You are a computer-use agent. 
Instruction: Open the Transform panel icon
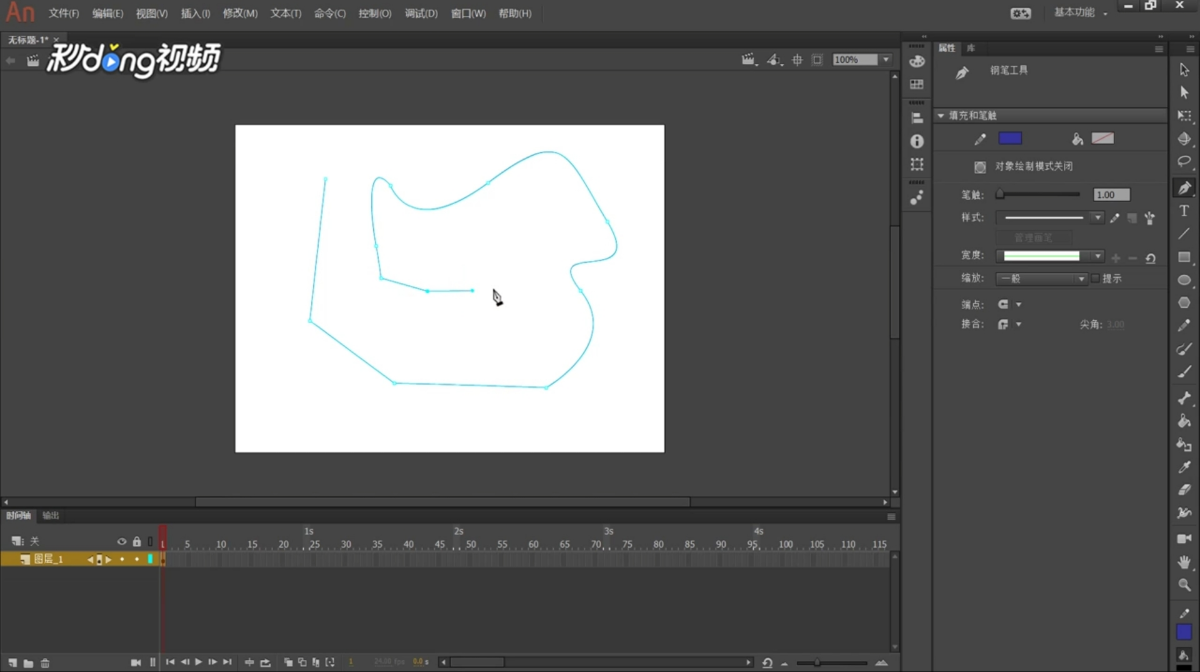pos(917,164)
